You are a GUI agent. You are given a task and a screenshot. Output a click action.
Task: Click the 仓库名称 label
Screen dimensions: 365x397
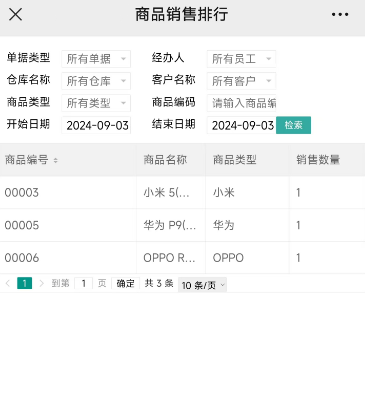tap(28, 80)
